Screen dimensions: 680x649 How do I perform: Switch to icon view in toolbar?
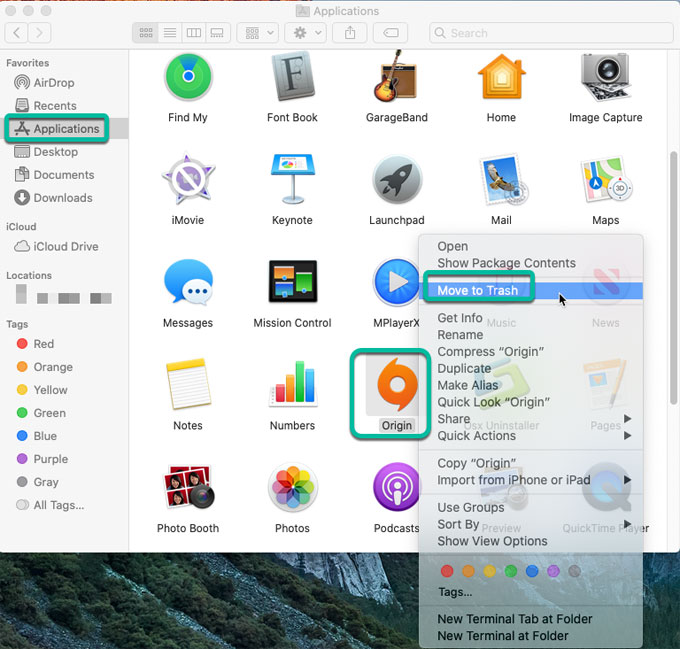147,33
